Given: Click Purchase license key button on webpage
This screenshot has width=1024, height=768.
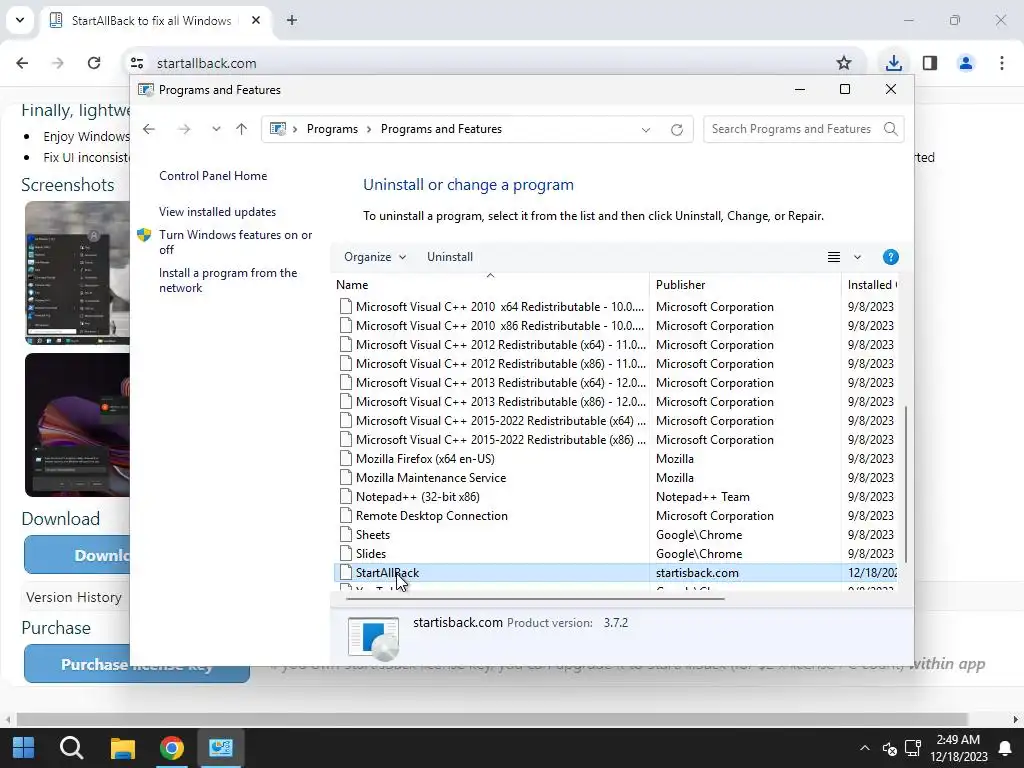Looking at the screenshot, I should pos(136,665).
